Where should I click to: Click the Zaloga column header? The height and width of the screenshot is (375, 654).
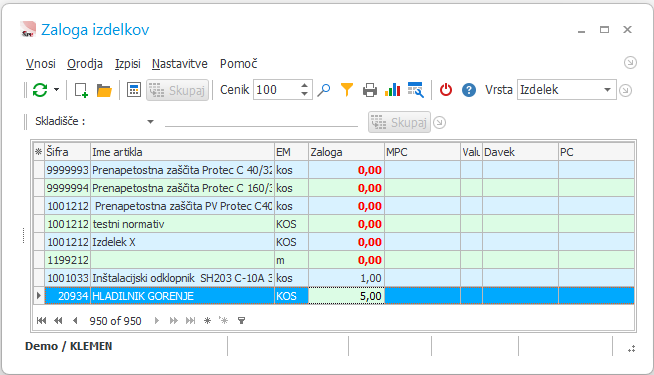(x=347, y=152)
